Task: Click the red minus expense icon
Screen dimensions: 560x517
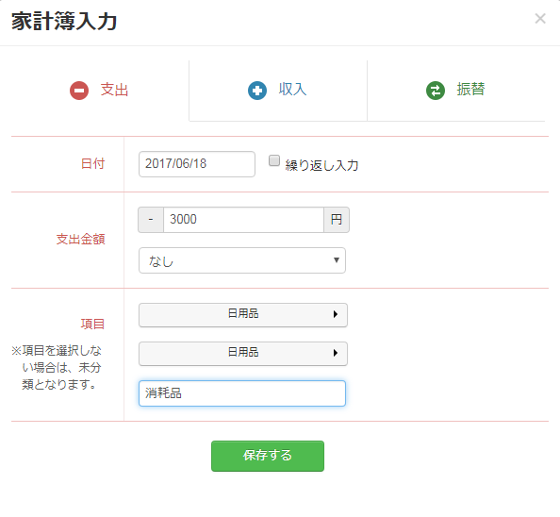Action: pyautogui.click(x=79, y=90)
